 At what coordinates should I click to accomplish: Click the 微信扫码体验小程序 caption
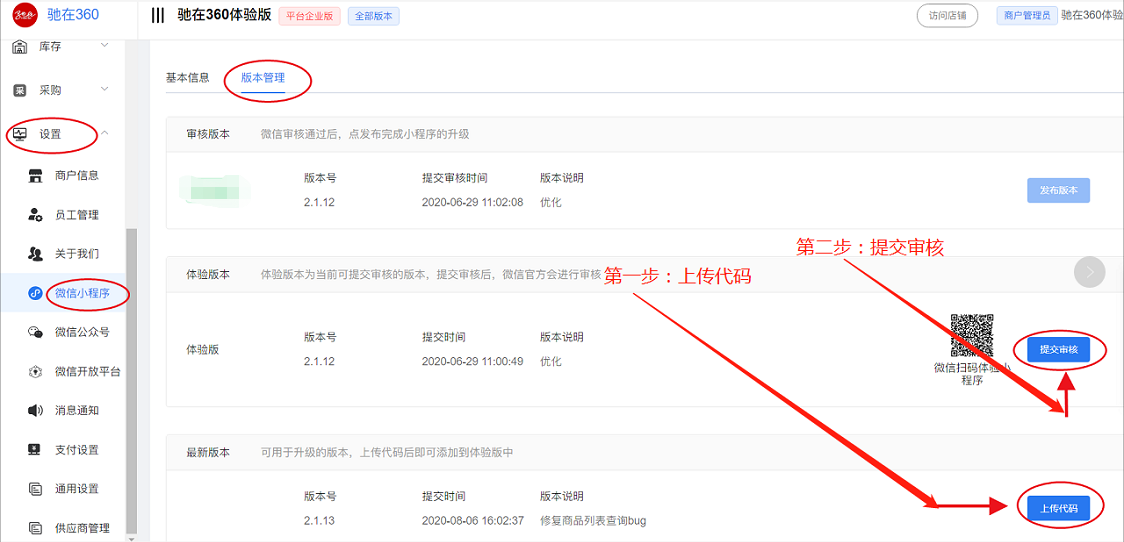point(971,374)
